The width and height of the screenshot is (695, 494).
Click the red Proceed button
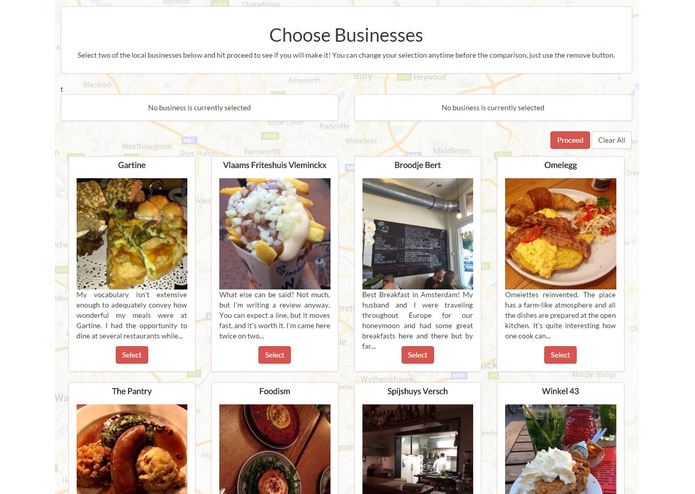click(570, 140)
